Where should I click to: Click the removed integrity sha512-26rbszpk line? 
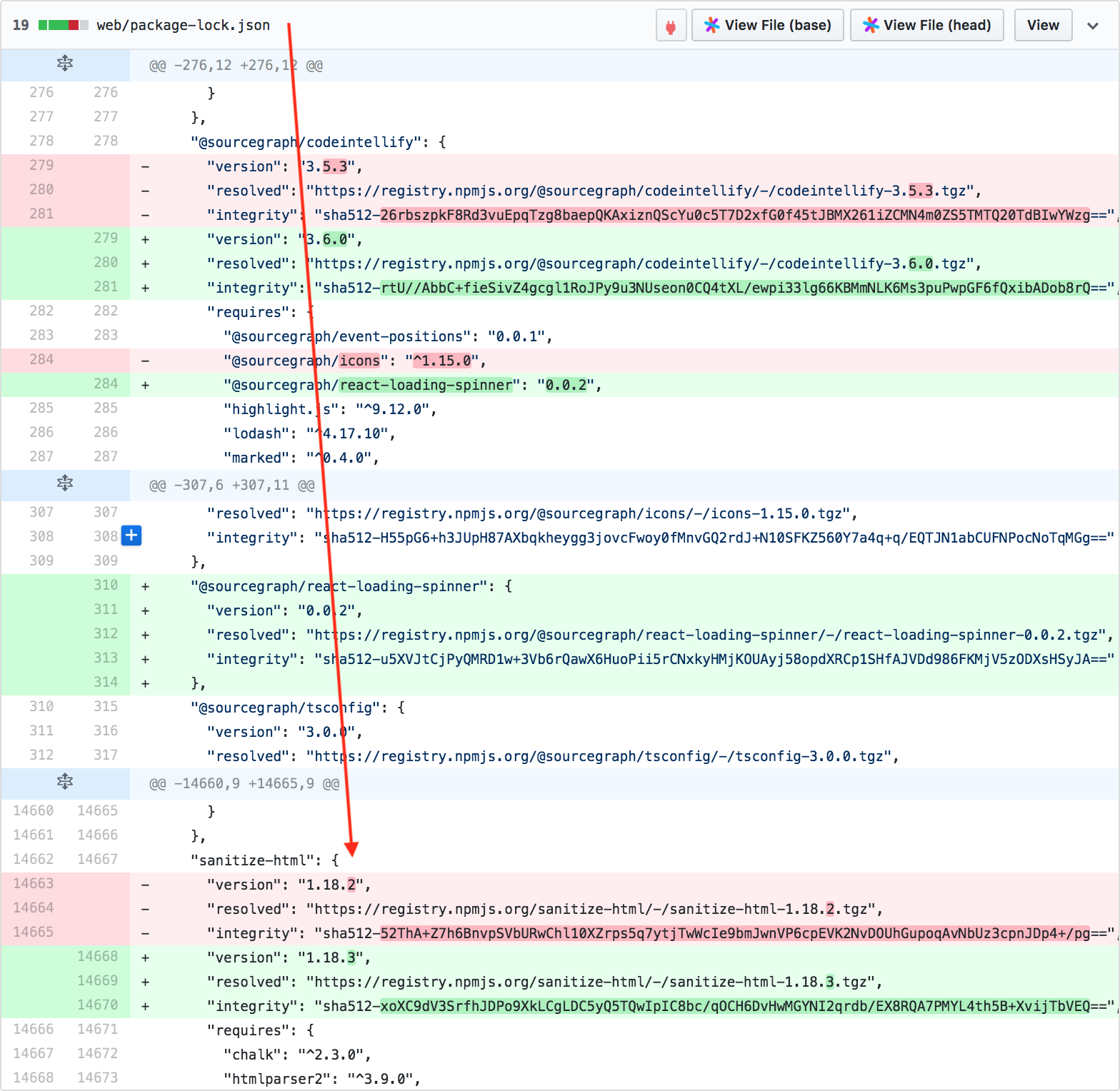662,215
